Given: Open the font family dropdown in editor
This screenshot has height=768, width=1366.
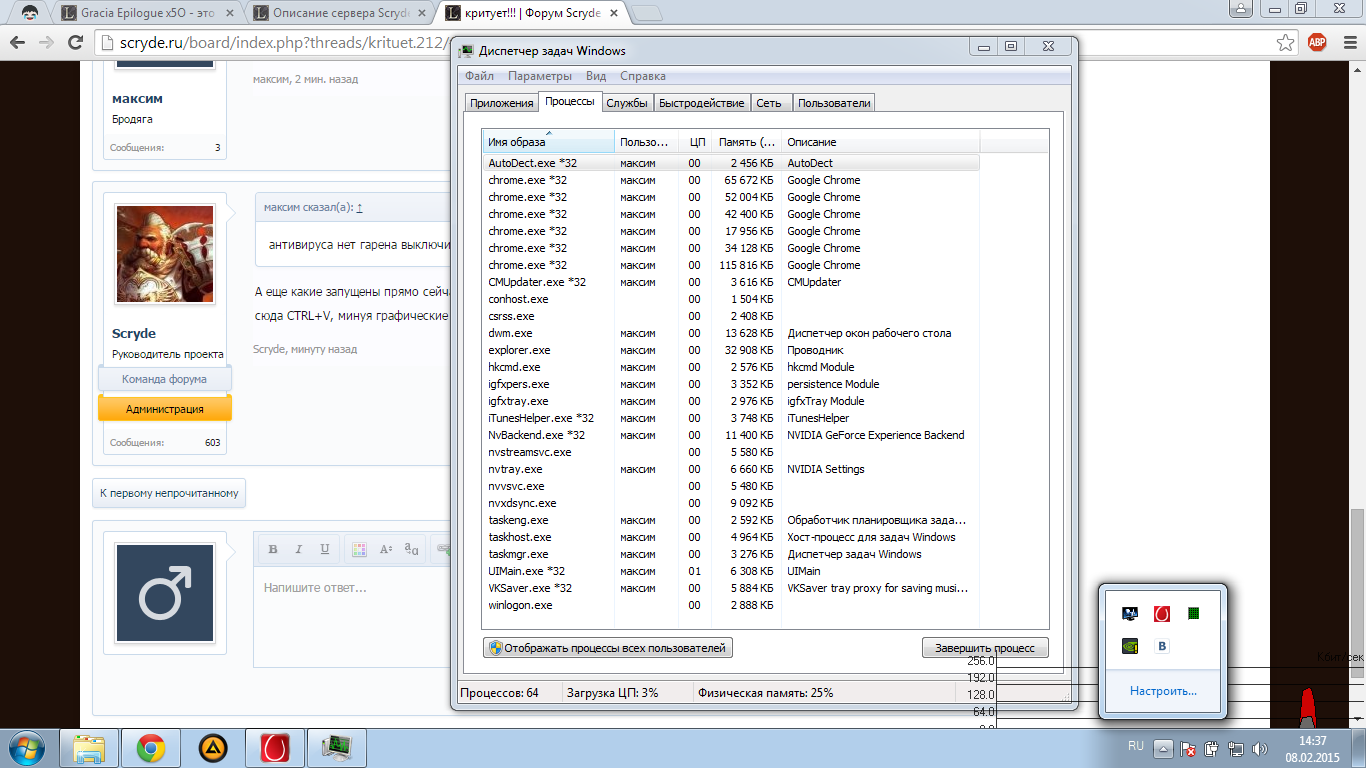Looking at the screenshot, I should [411, 549].
